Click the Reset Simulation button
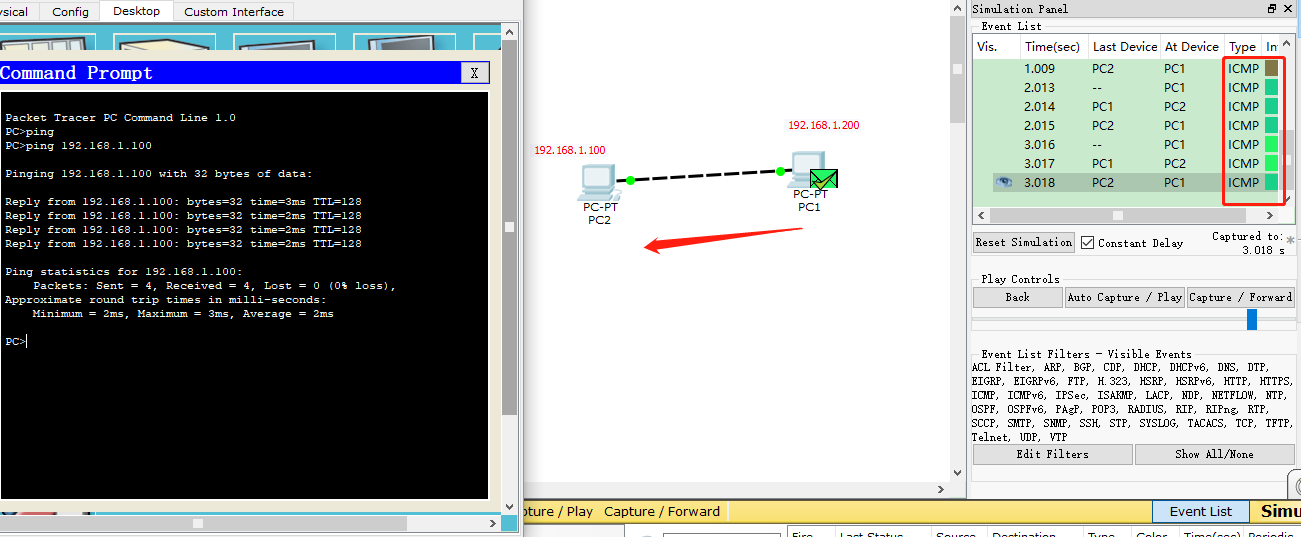This screenshot has height=537, width=1301. [1024, 242]
